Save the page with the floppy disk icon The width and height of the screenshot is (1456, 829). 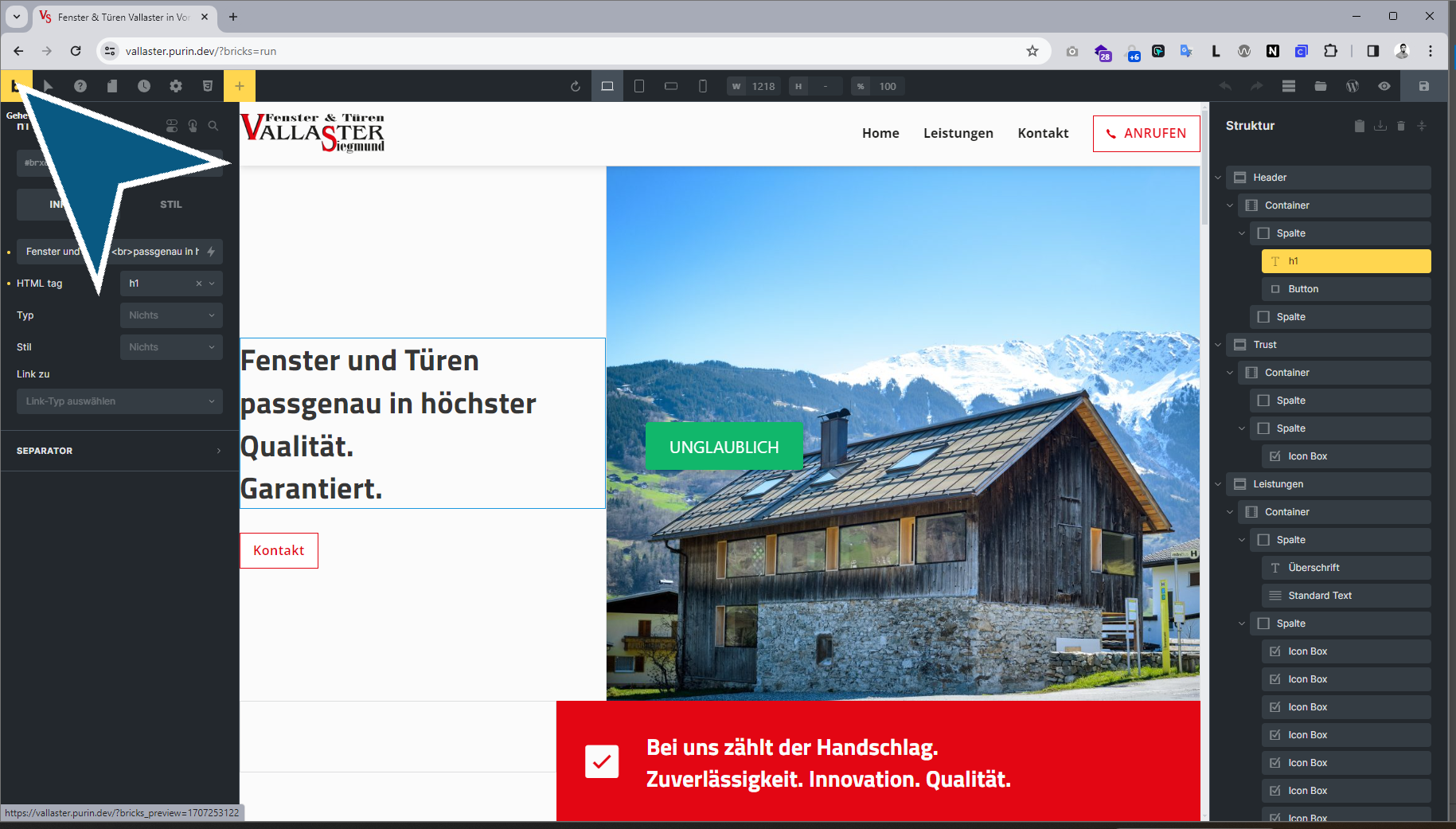[1424, 86]
